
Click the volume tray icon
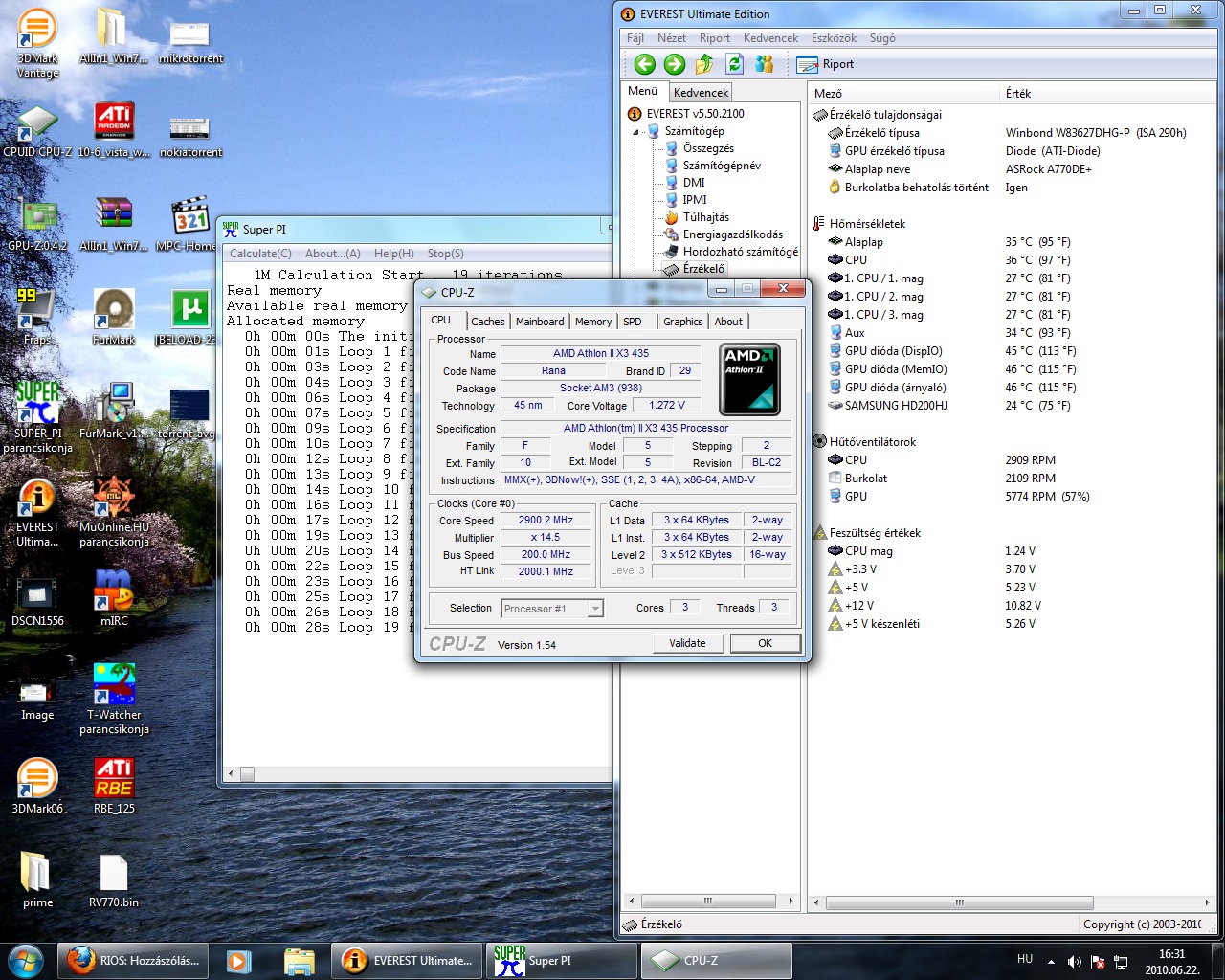click(1075, 961)
